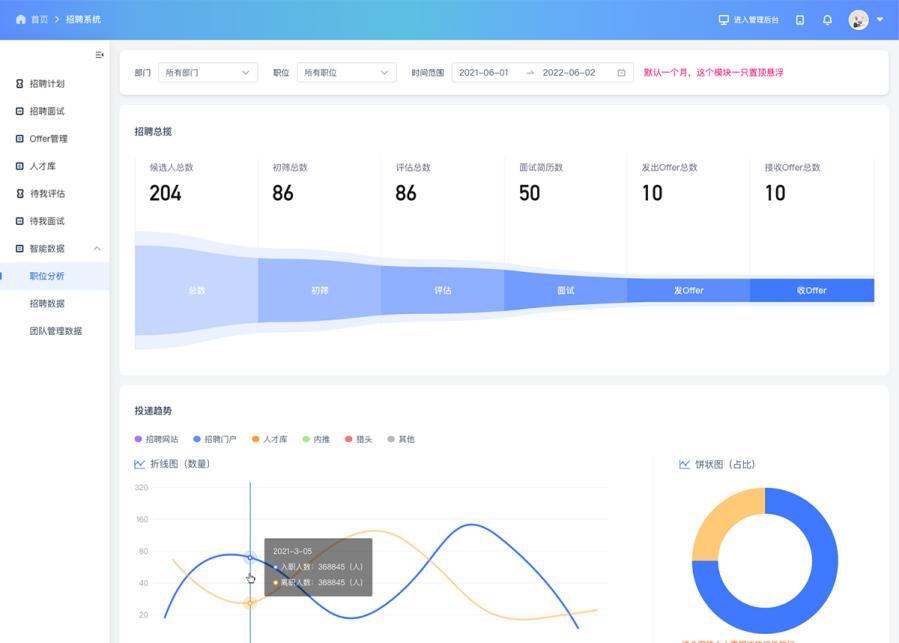Image resolution: width=899 pixels, height=643 pixels.
Task: Open 招聘数据 in the sidebar
Action: [x=47, y=303]
